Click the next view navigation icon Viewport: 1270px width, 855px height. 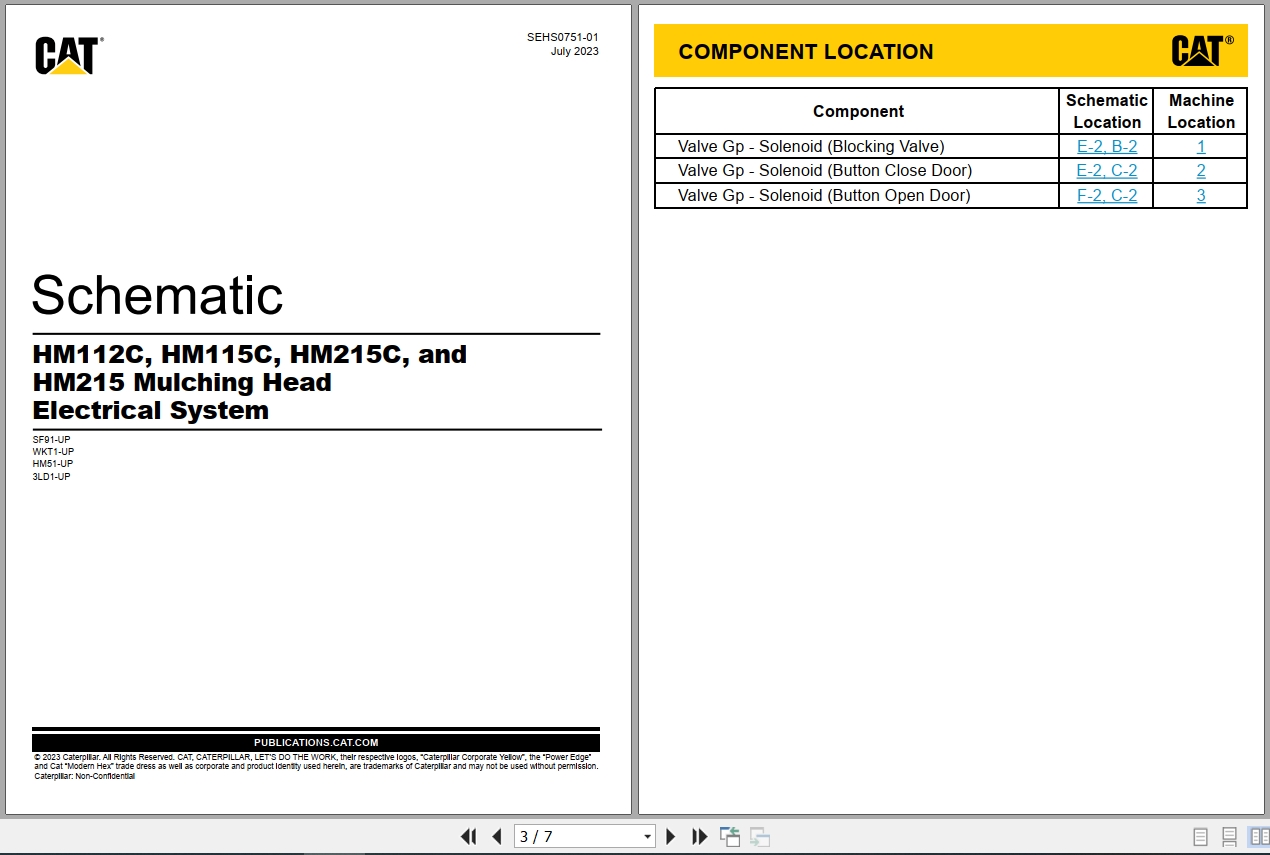coord(760,836)
